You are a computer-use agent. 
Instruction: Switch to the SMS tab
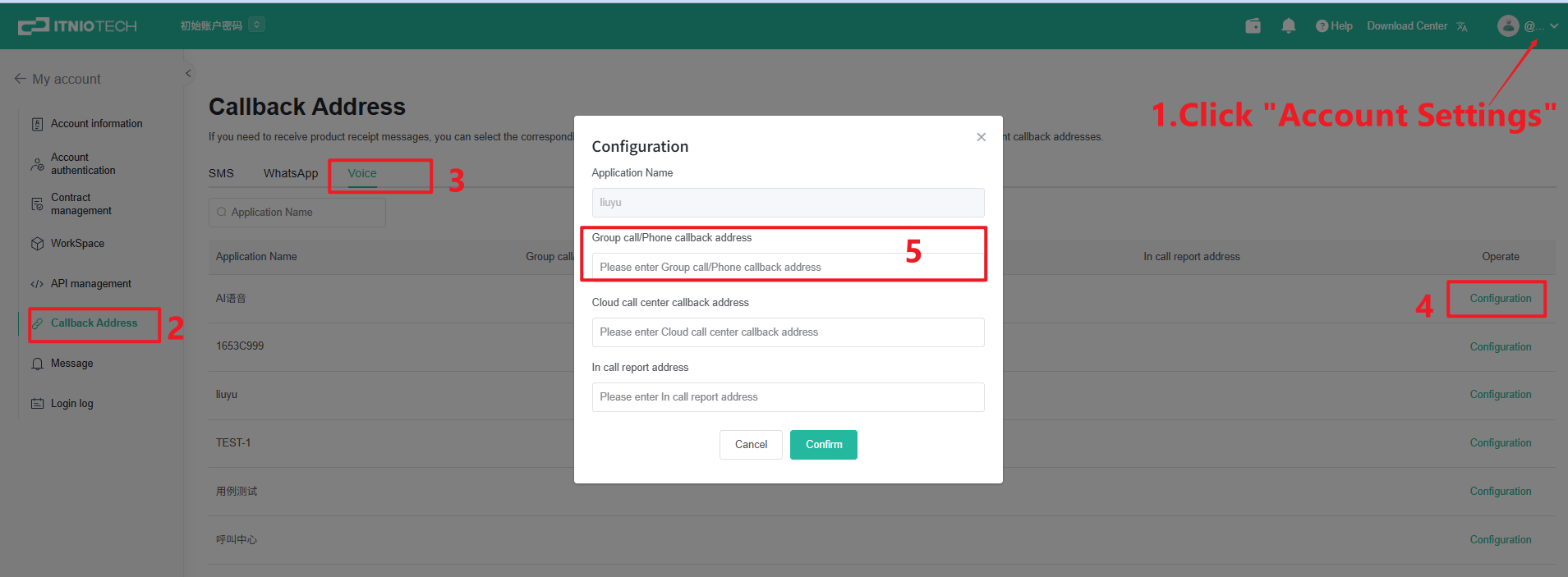pyautogui.click(x=221, y=173)
